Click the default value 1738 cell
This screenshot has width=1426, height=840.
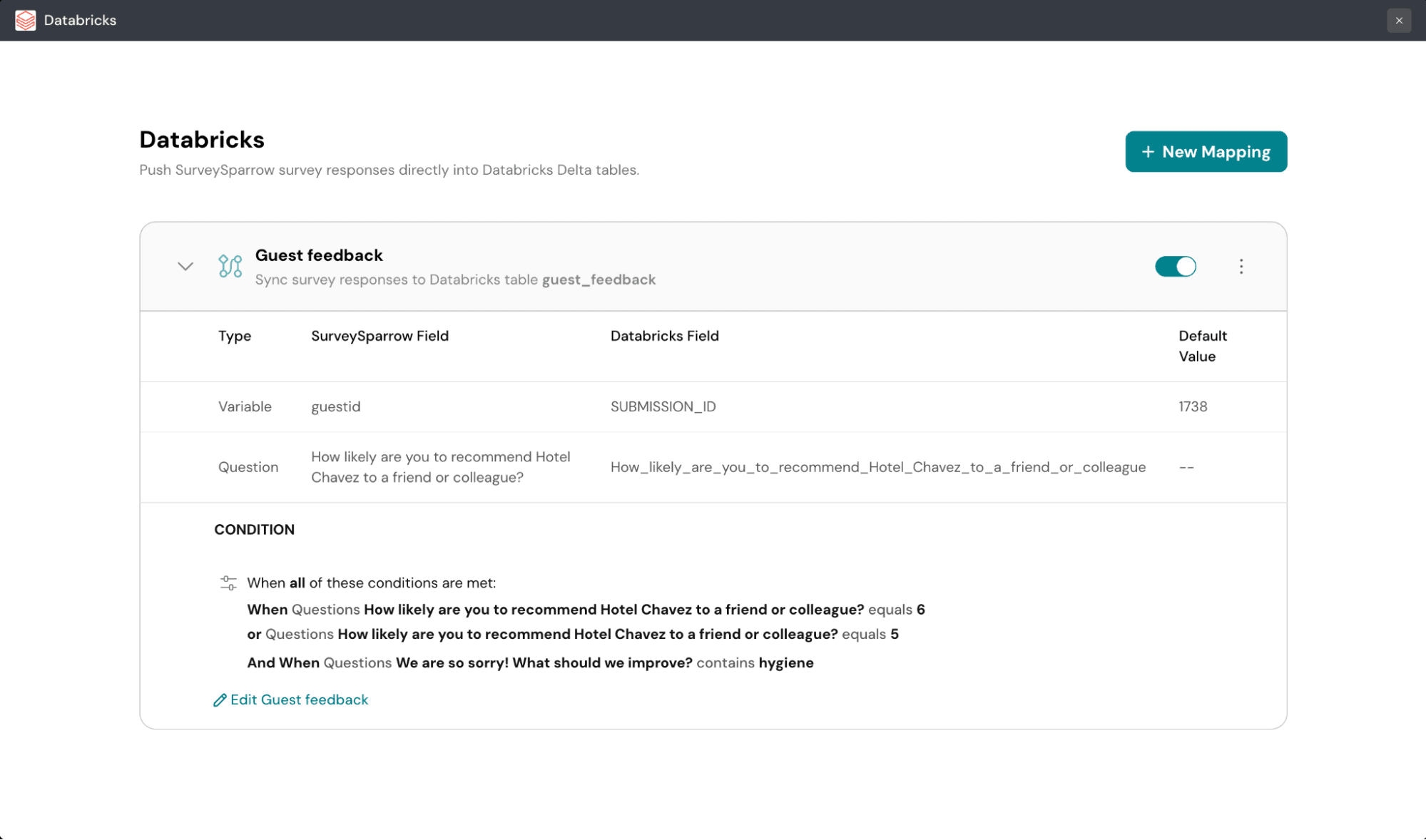tap(1193, 406)
